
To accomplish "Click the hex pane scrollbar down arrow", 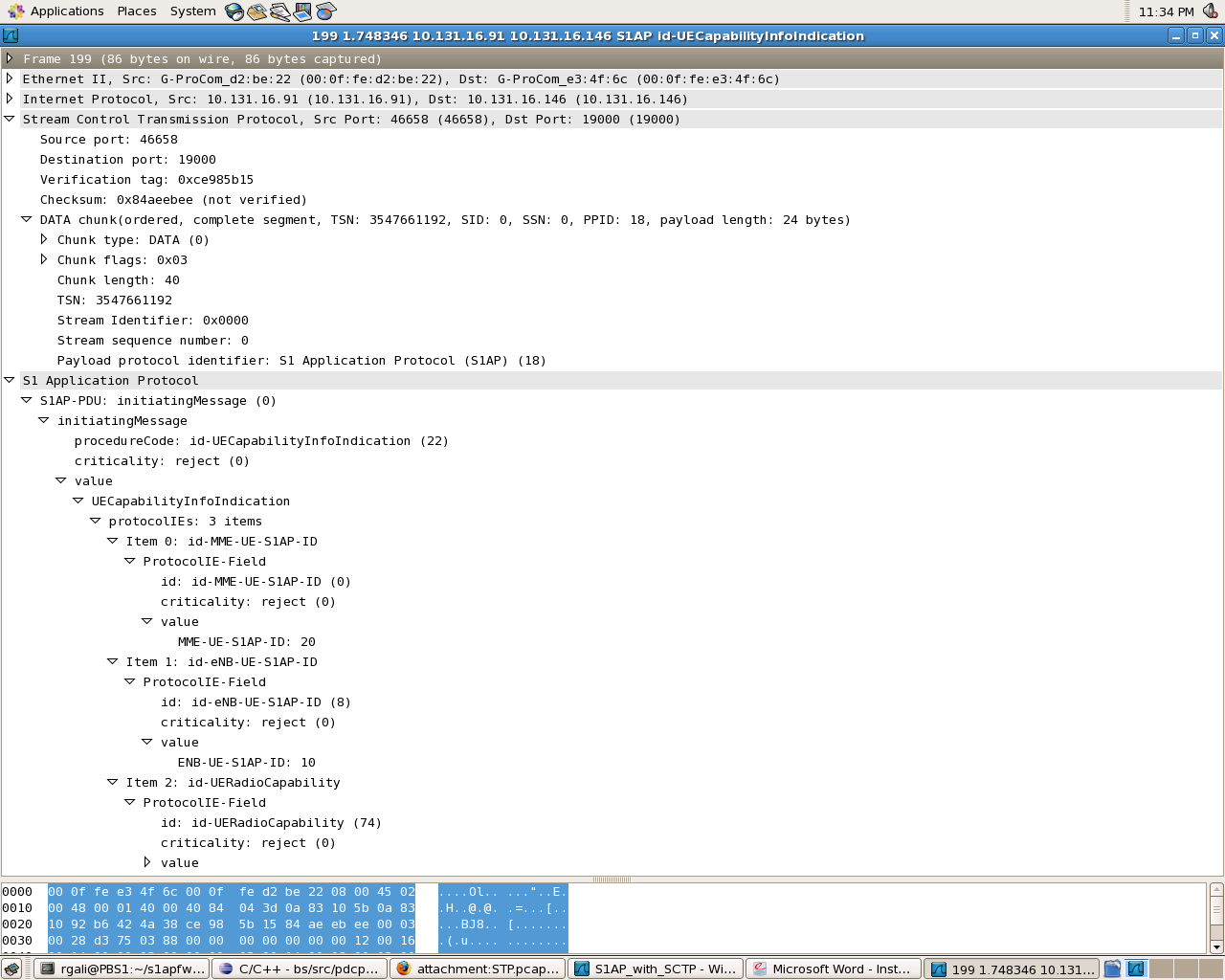I will click(x=1216, y=947).
